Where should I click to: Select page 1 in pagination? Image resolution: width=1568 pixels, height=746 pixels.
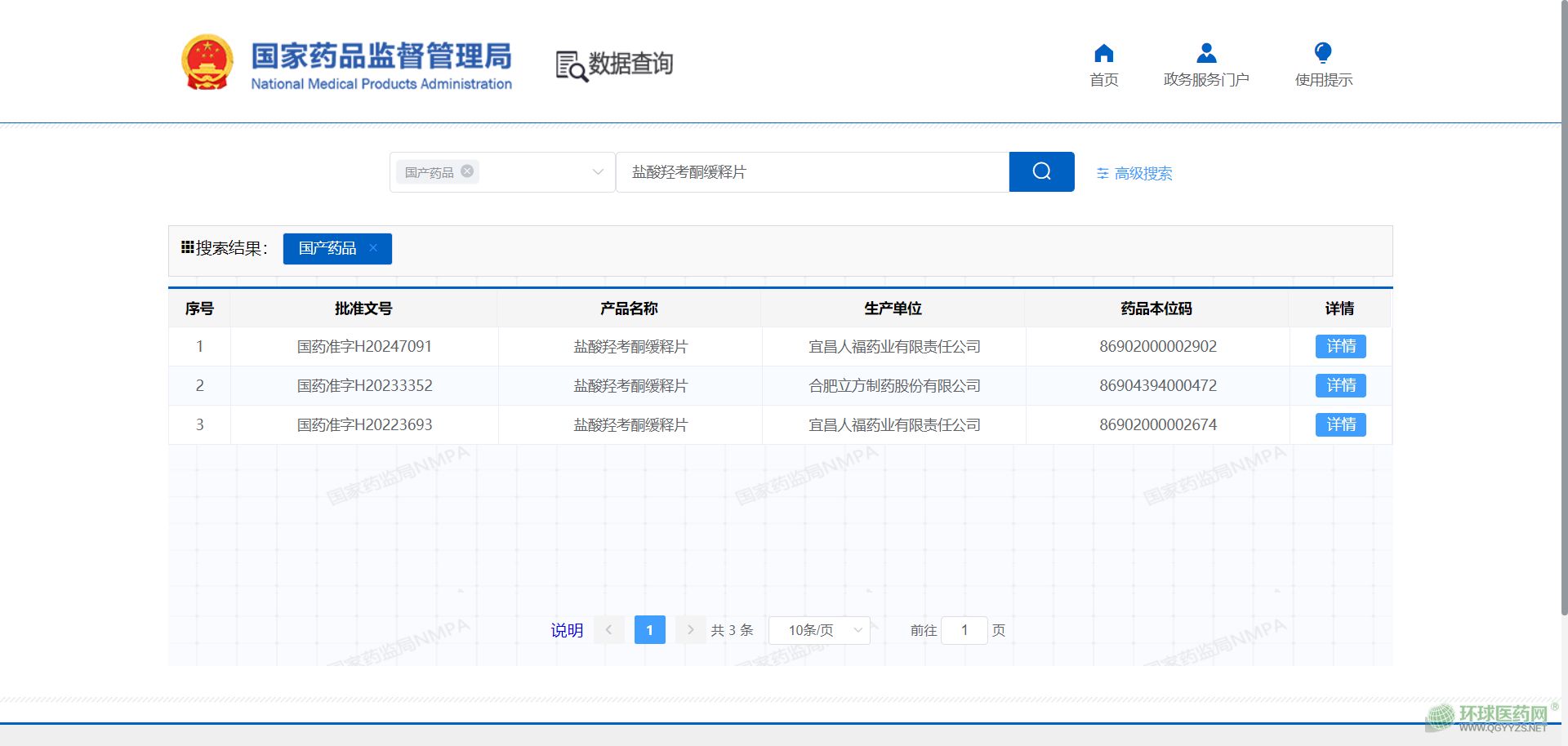click(x=649, y=630)
